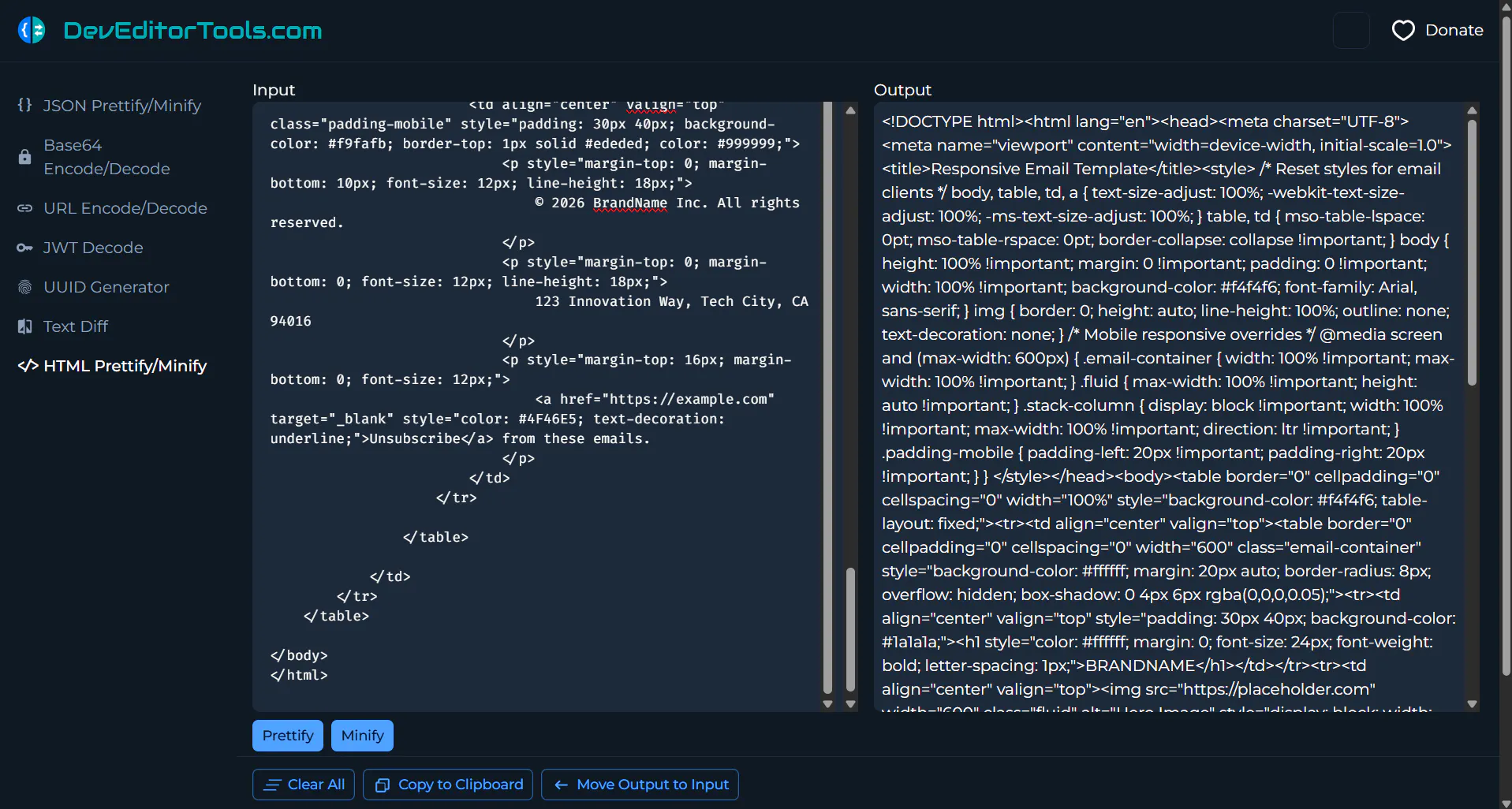Screen dimensions: 1512x809
Task: Click the left-arrow icon on Move Output
Action: tap(562, 785)
